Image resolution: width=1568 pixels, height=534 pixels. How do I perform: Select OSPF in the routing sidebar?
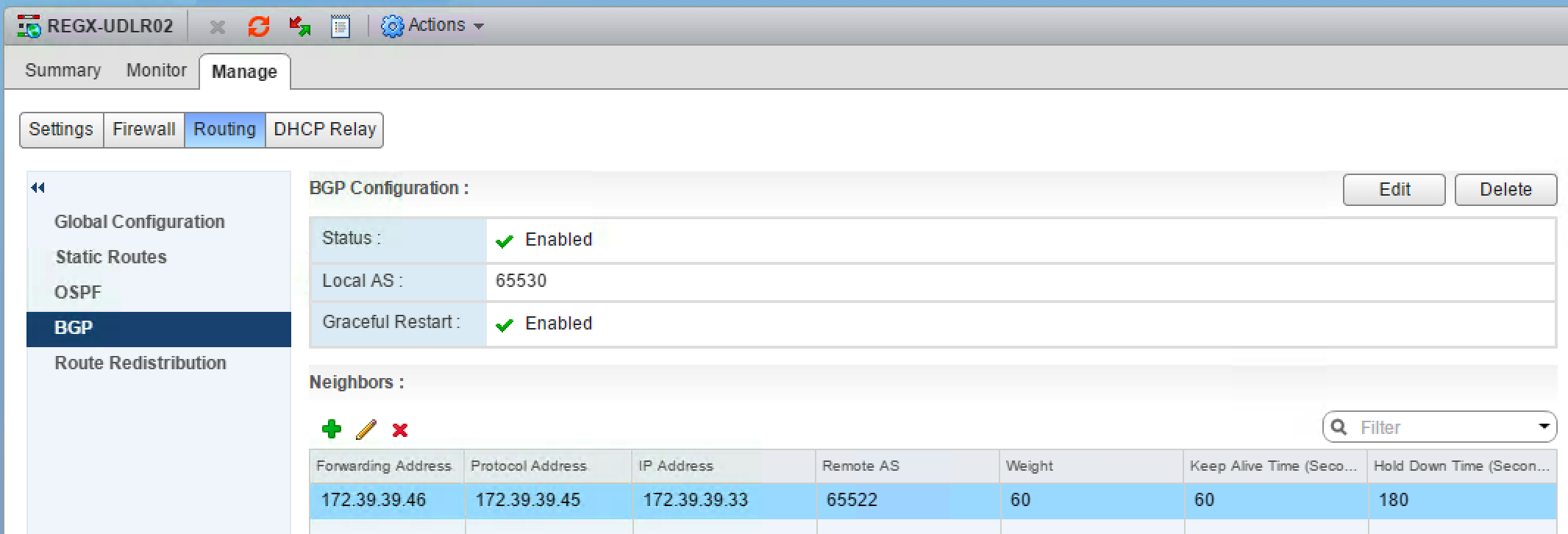coord(78,292)
